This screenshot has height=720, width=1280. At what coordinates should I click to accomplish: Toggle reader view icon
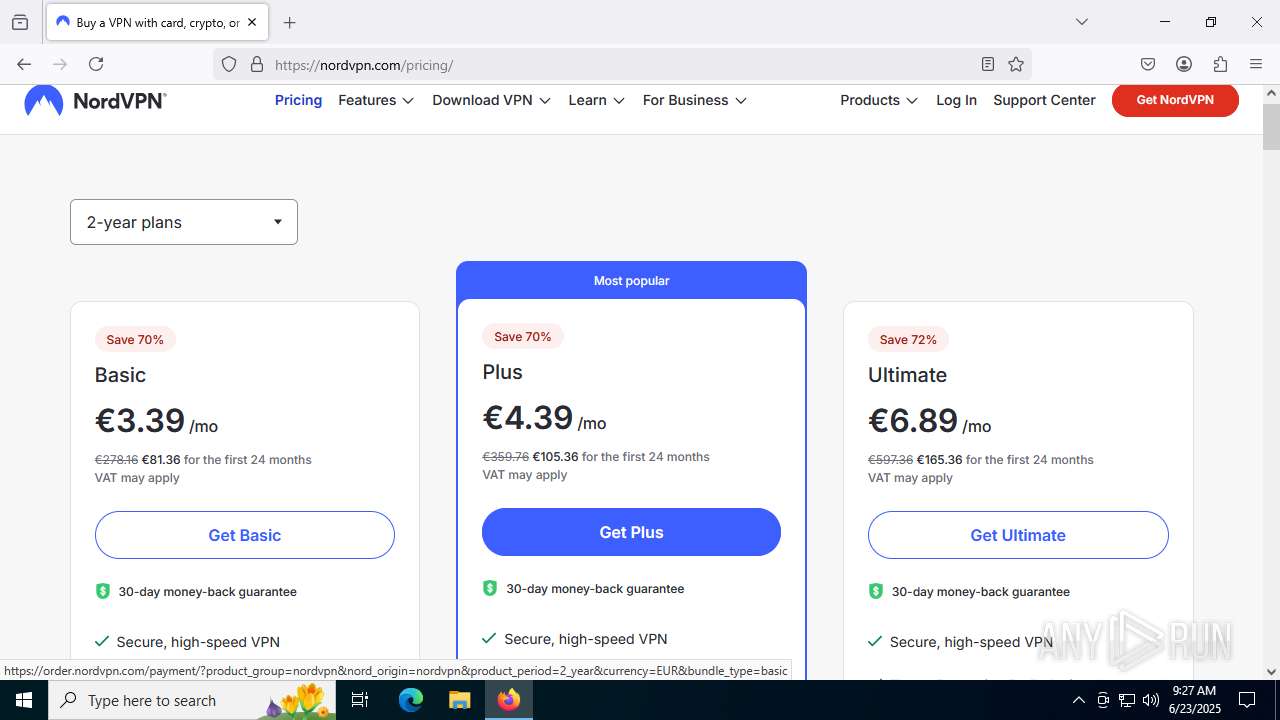tap(988, 64)
